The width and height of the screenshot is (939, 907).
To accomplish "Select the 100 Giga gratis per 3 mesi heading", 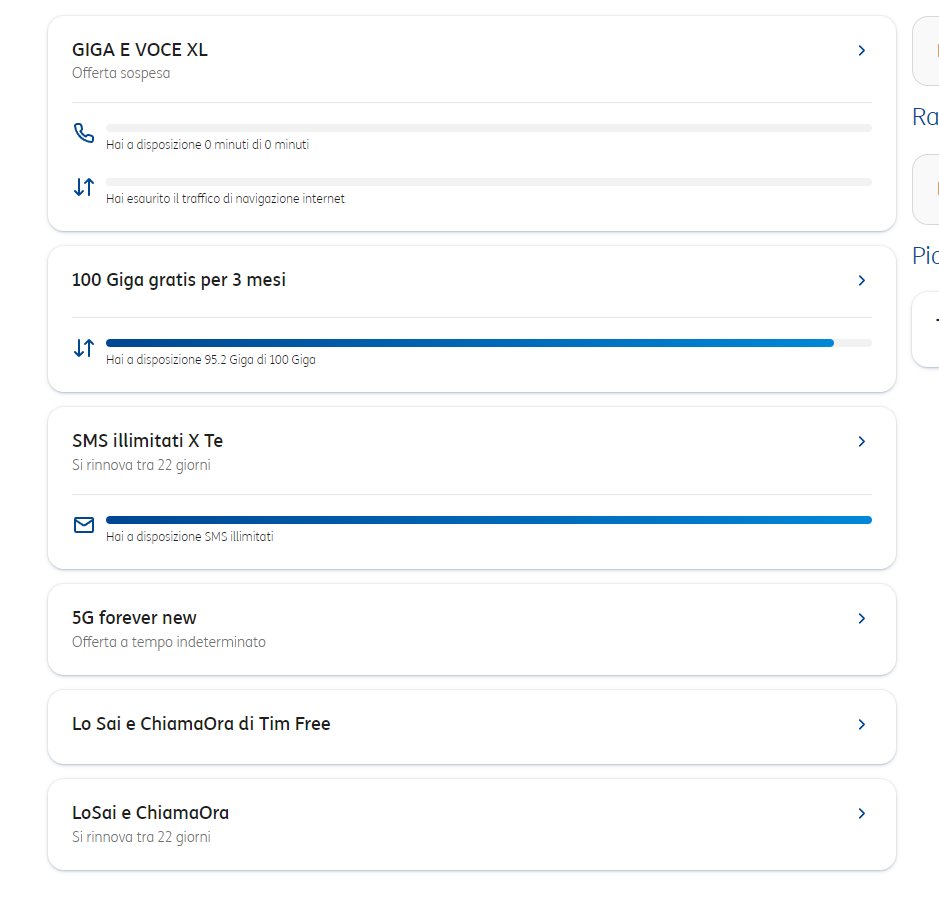I will pos(179,280).
